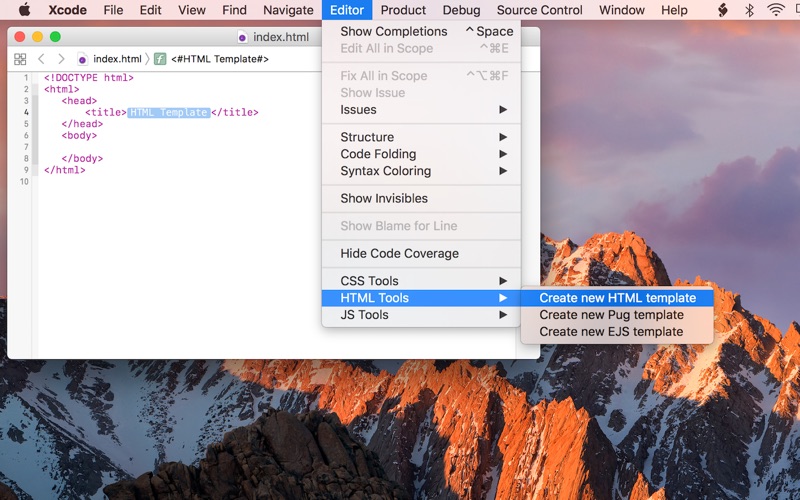
Task: Expand the CSS Tools submenu
Action: (421, 281)
